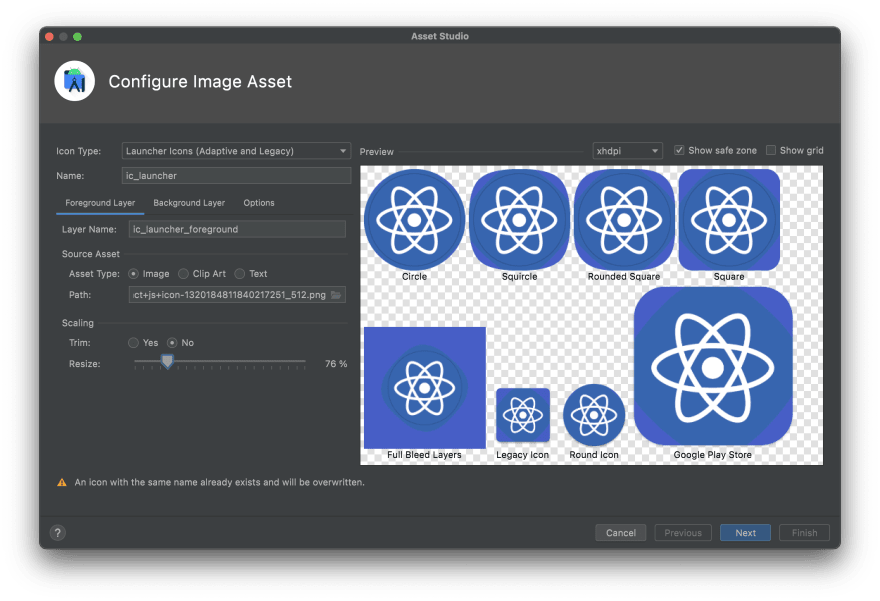The height and width of the screenshot is (601, 880).
Task: Switch to the Foreground Layer tab
Action: 100,203
